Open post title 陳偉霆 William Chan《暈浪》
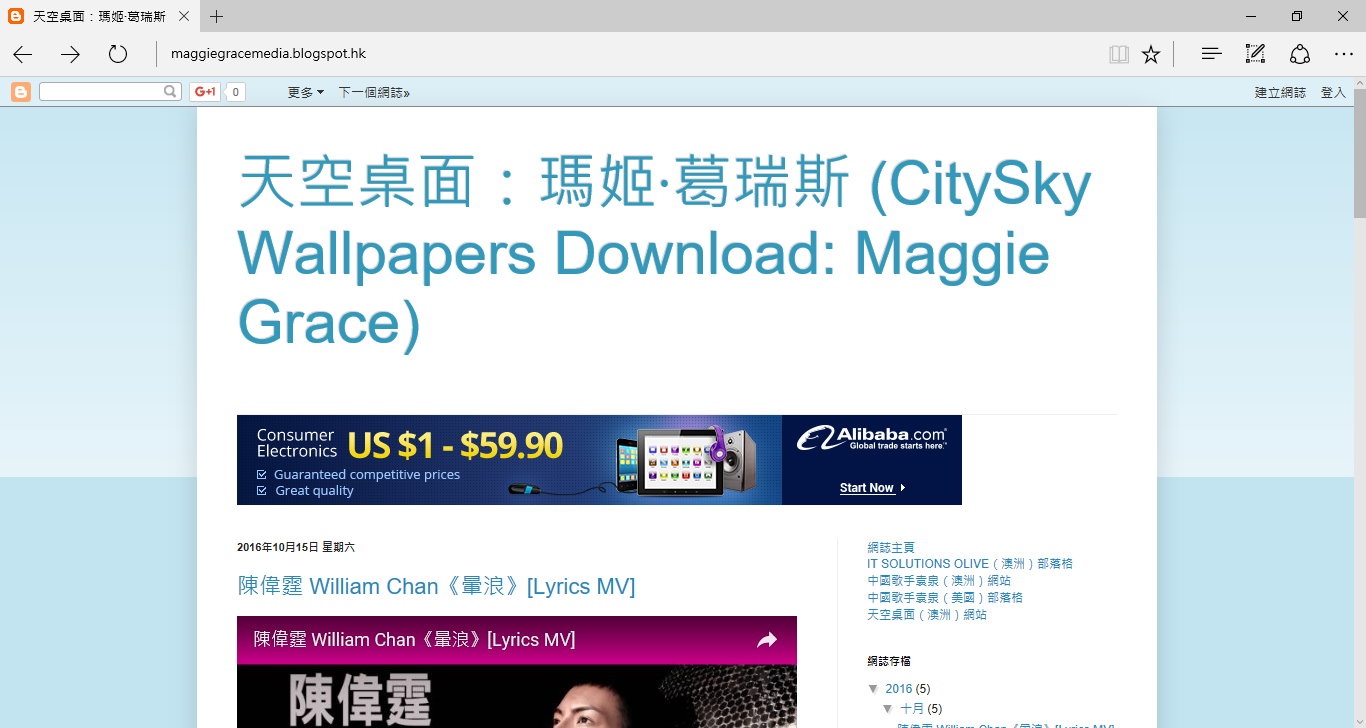Viewport: 1366px width, 728px height. (x=436, y=586)
